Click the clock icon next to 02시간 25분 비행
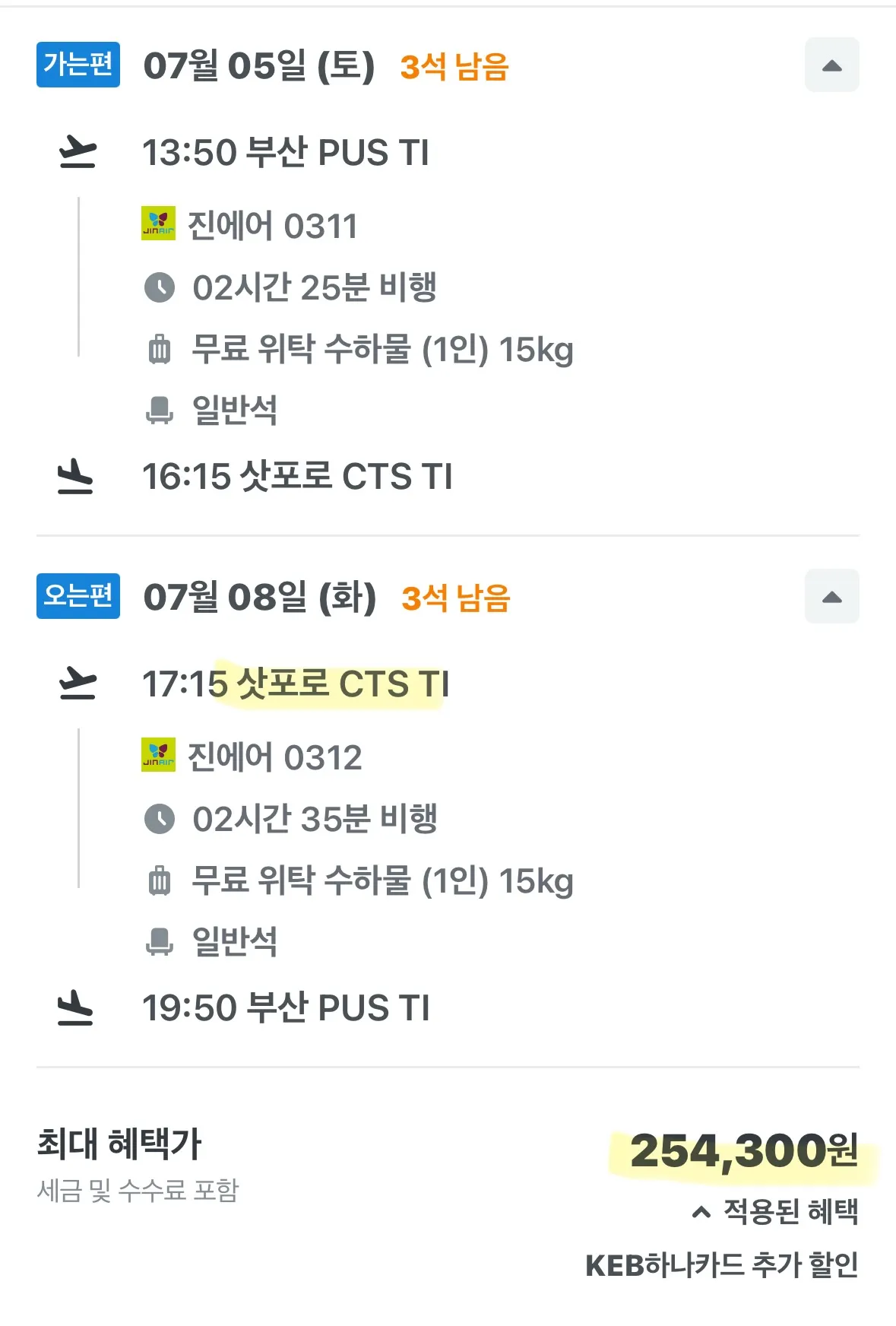This screenshot has width=896, height=1326. tap(160, 288)
